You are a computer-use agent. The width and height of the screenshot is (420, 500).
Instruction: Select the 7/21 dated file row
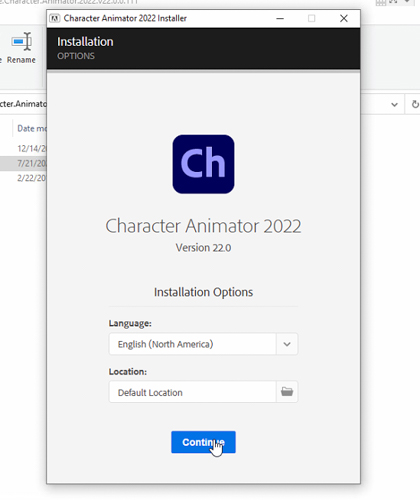tap(23, 163)
